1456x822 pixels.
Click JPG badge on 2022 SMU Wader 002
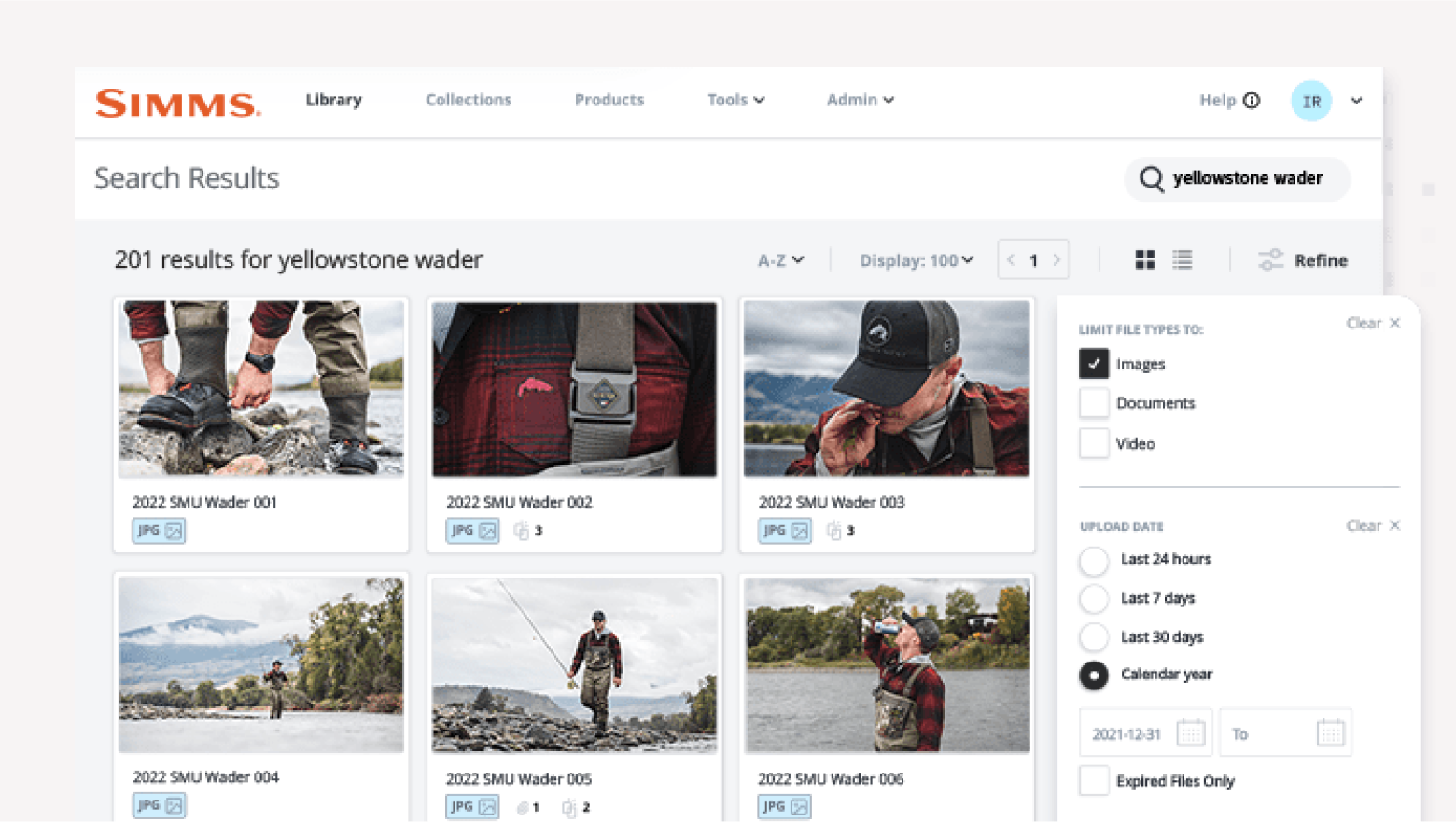(x=472, y=531)
